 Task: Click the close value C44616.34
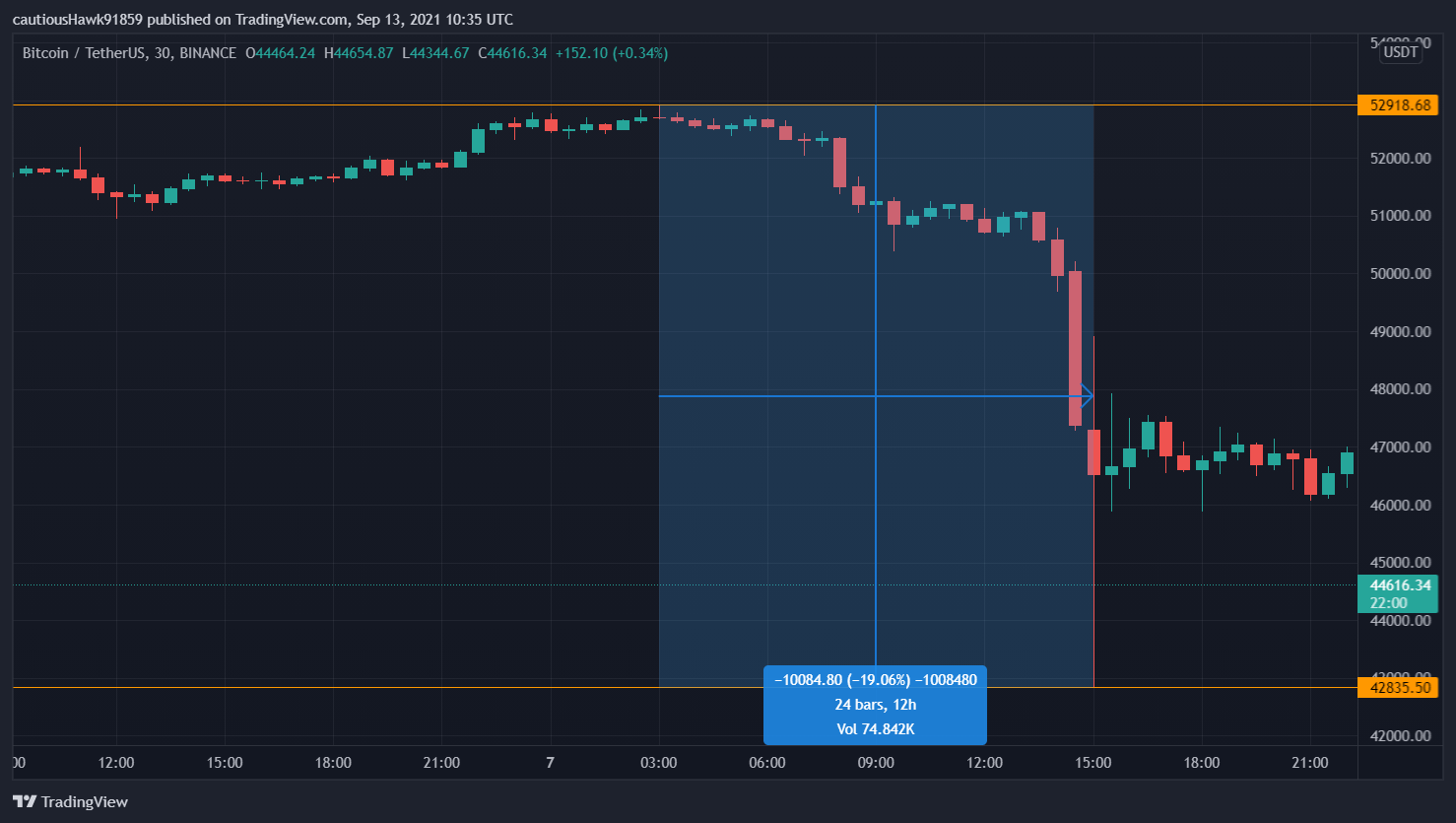tap(512, 52)
